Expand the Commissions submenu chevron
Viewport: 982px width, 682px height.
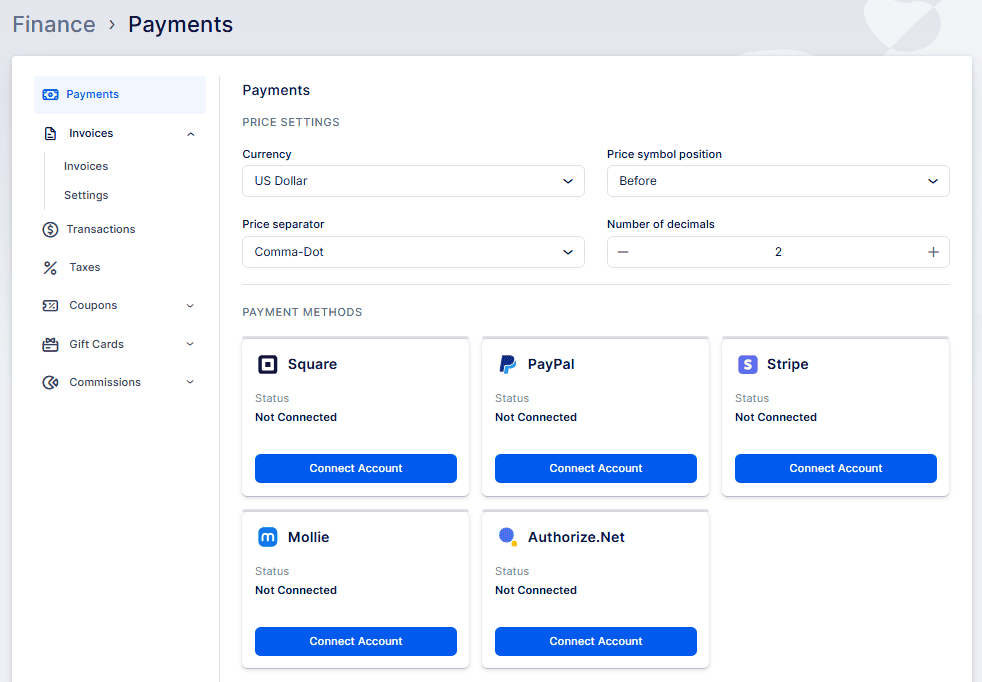click(x=190, y=382)
